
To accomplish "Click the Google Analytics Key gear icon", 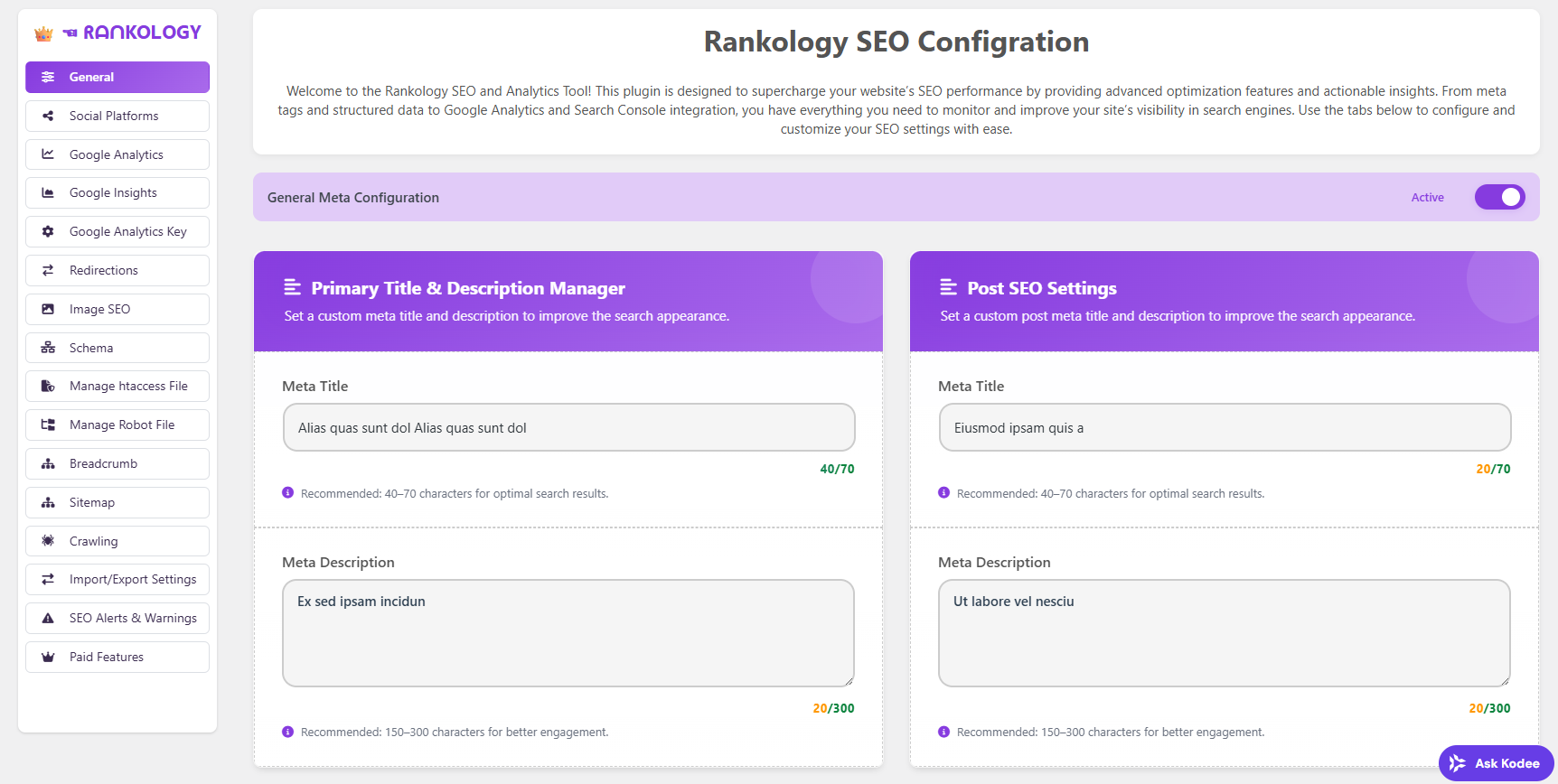I will pyautogui.click(x=48, y=231).
